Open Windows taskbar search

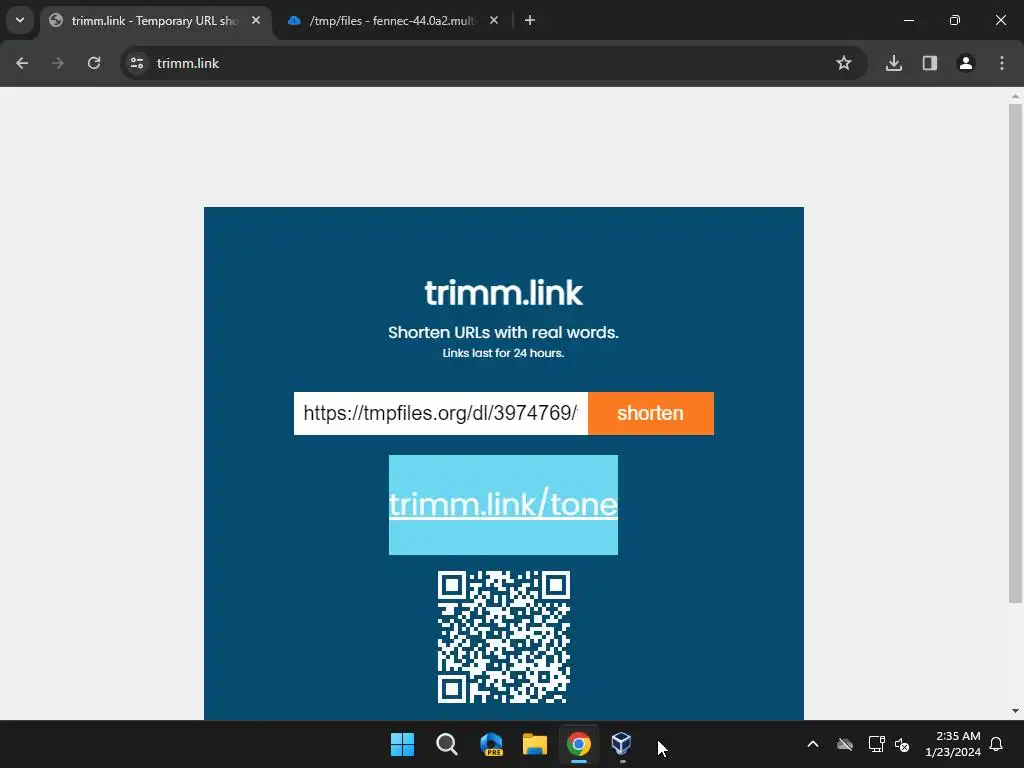(x=447, y=744)
